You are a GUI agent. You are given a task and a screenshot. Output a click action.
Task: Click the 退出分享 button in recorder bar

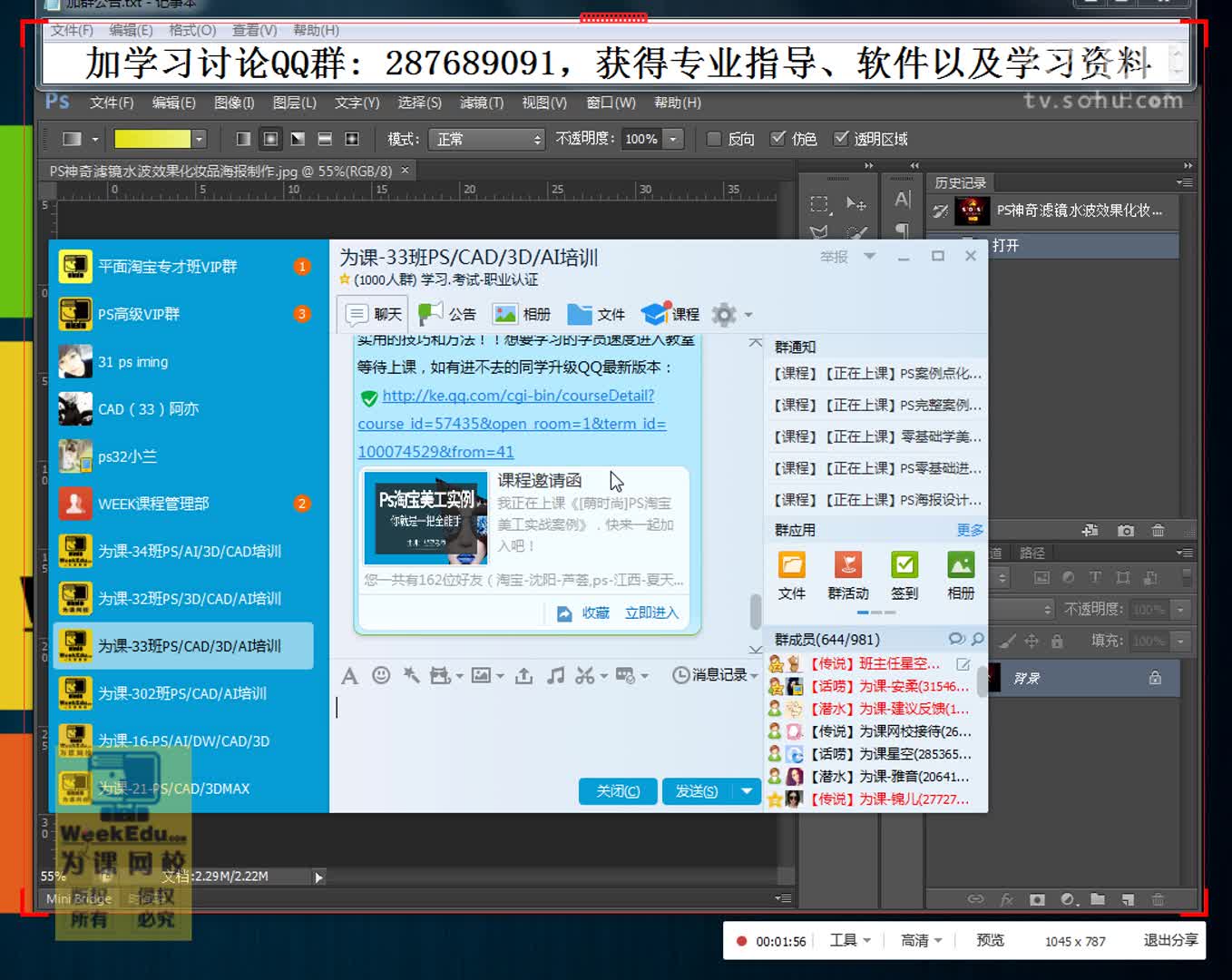(1170, 940)
